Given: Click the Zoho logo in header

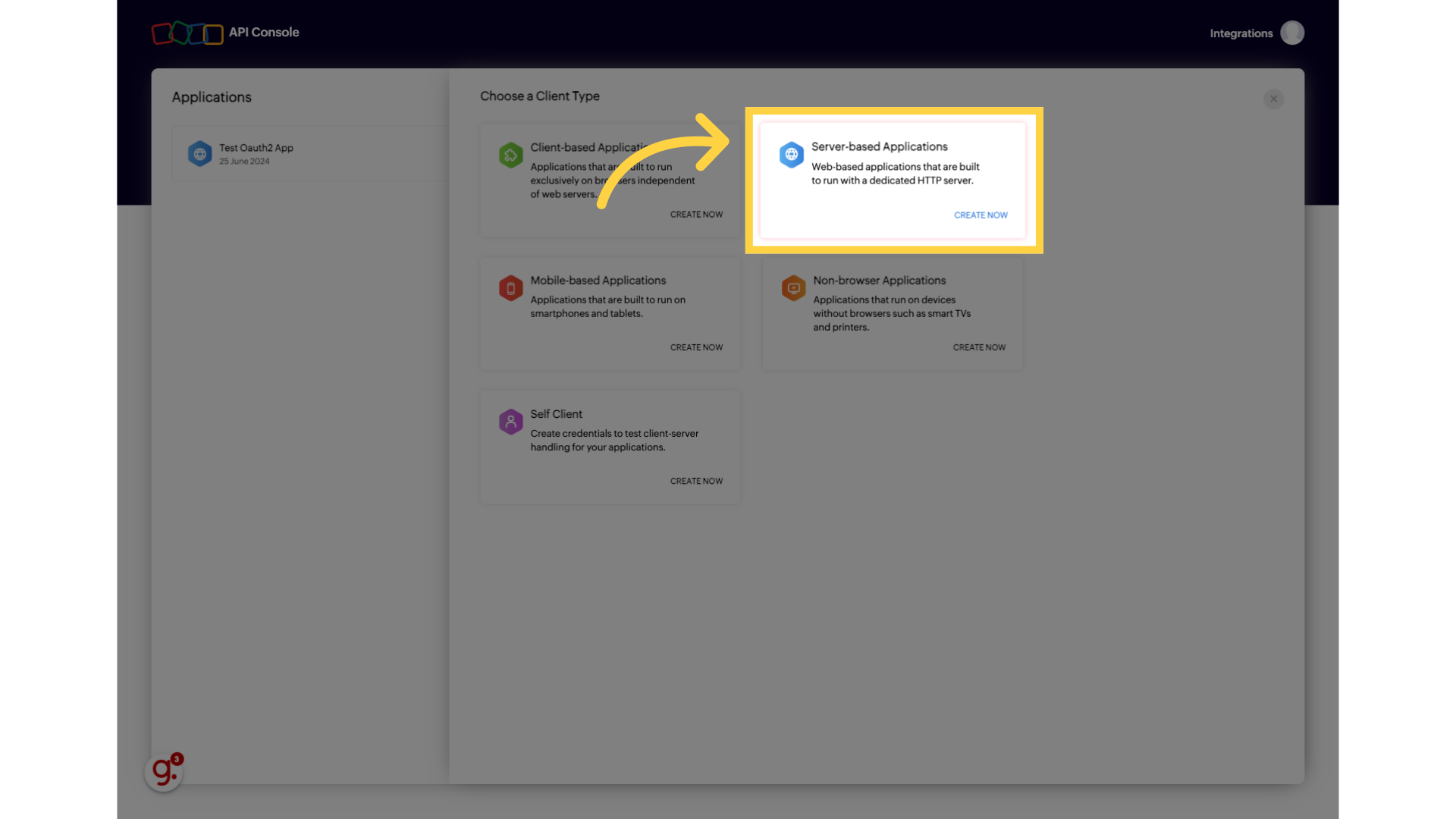Looking at the screenshot, I should [x=187, y=33].
